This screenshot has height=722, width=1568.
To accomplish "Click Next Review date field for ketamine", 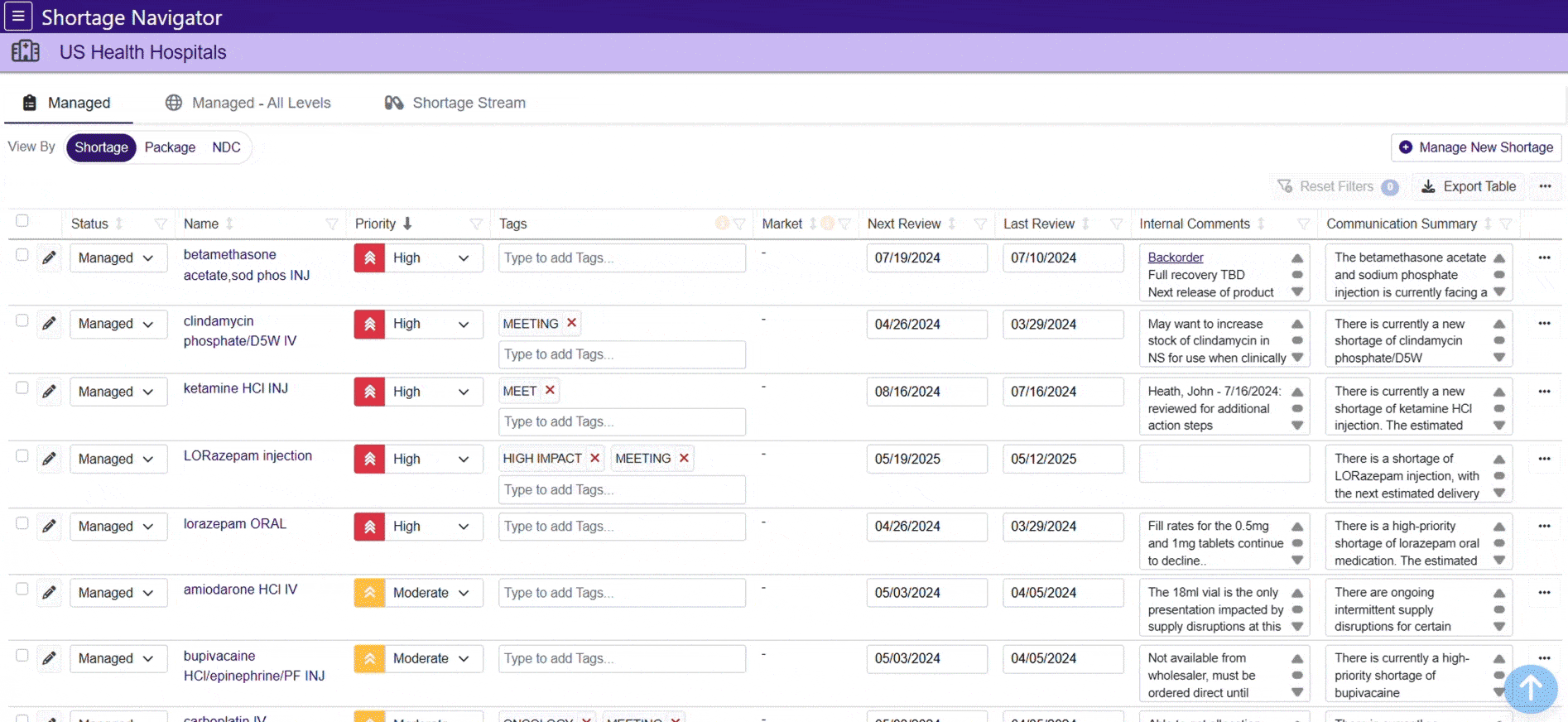I will pyautogui.click(x=926, y=392).
